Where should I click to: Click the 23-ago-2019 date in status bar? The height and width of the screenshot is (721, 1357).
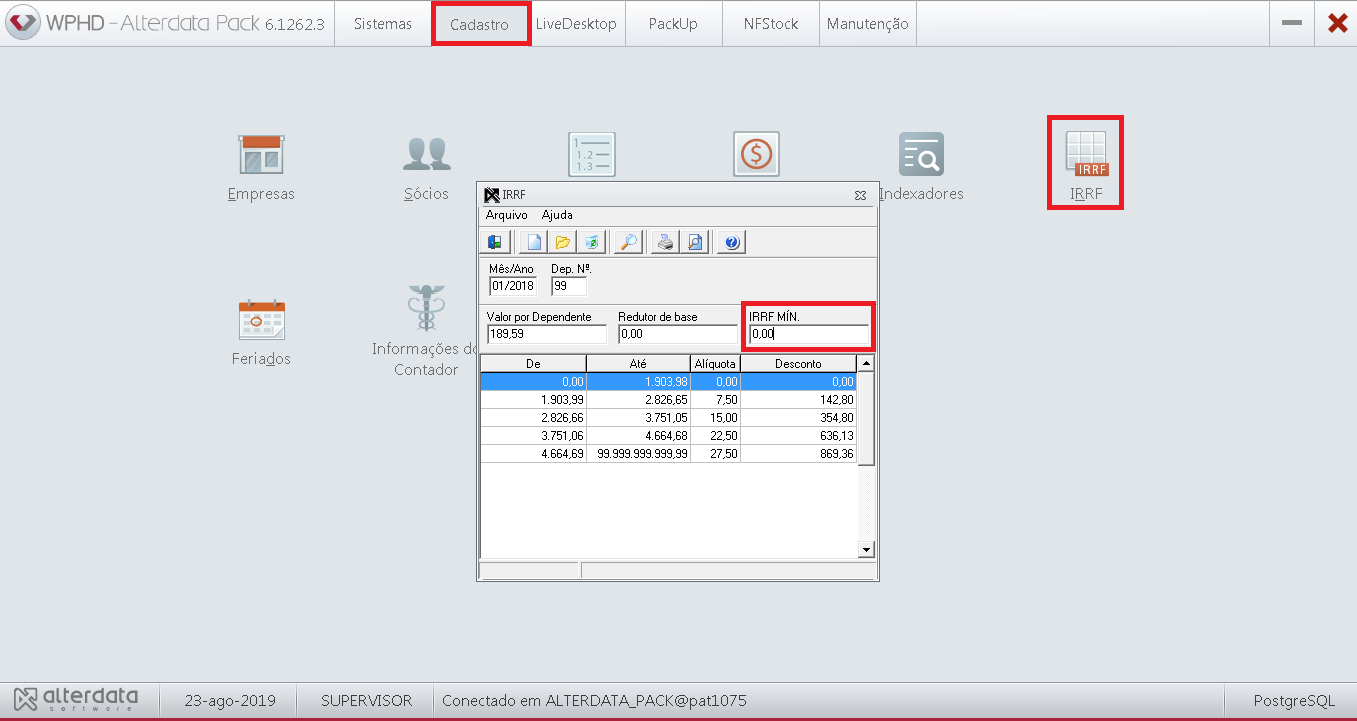pos(230,701)
